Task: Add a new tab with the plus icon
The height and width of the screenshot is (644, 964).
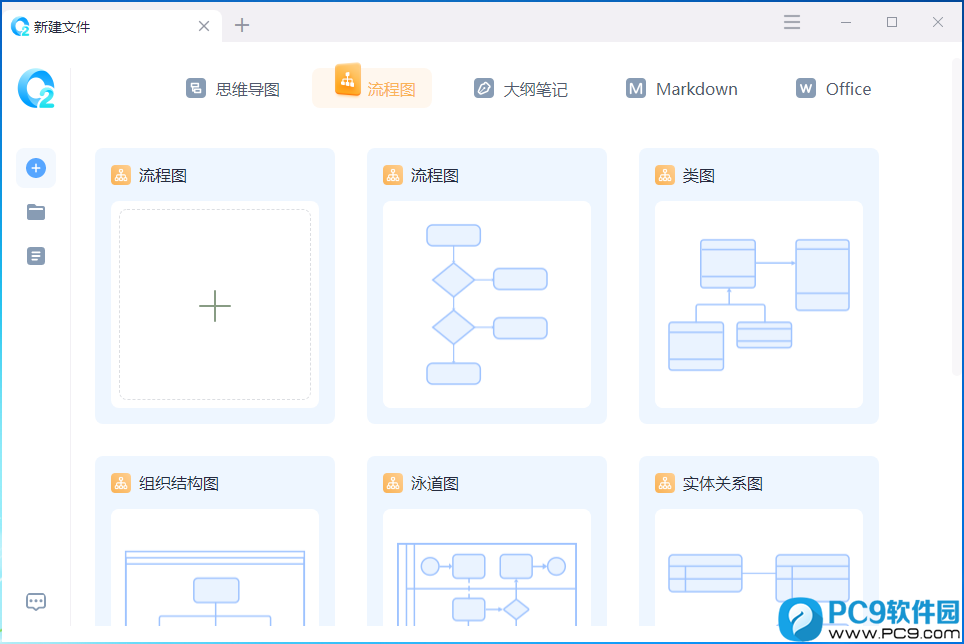Action: (242, 25)
